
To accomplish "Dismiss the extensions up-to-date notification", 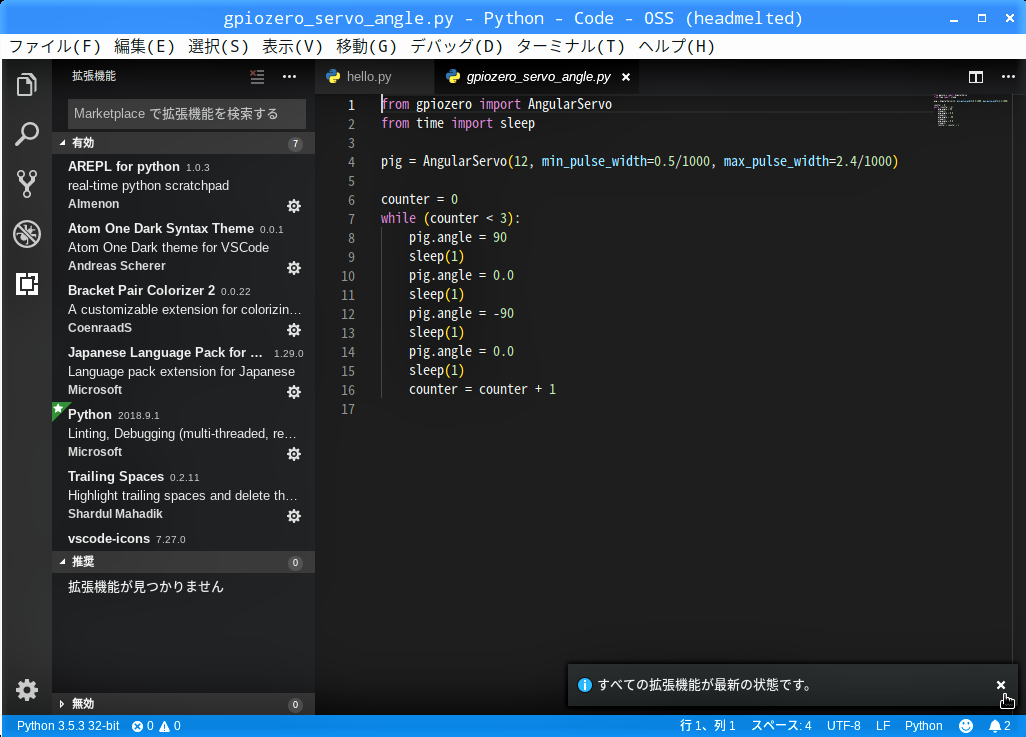I will click(1000, 685).
